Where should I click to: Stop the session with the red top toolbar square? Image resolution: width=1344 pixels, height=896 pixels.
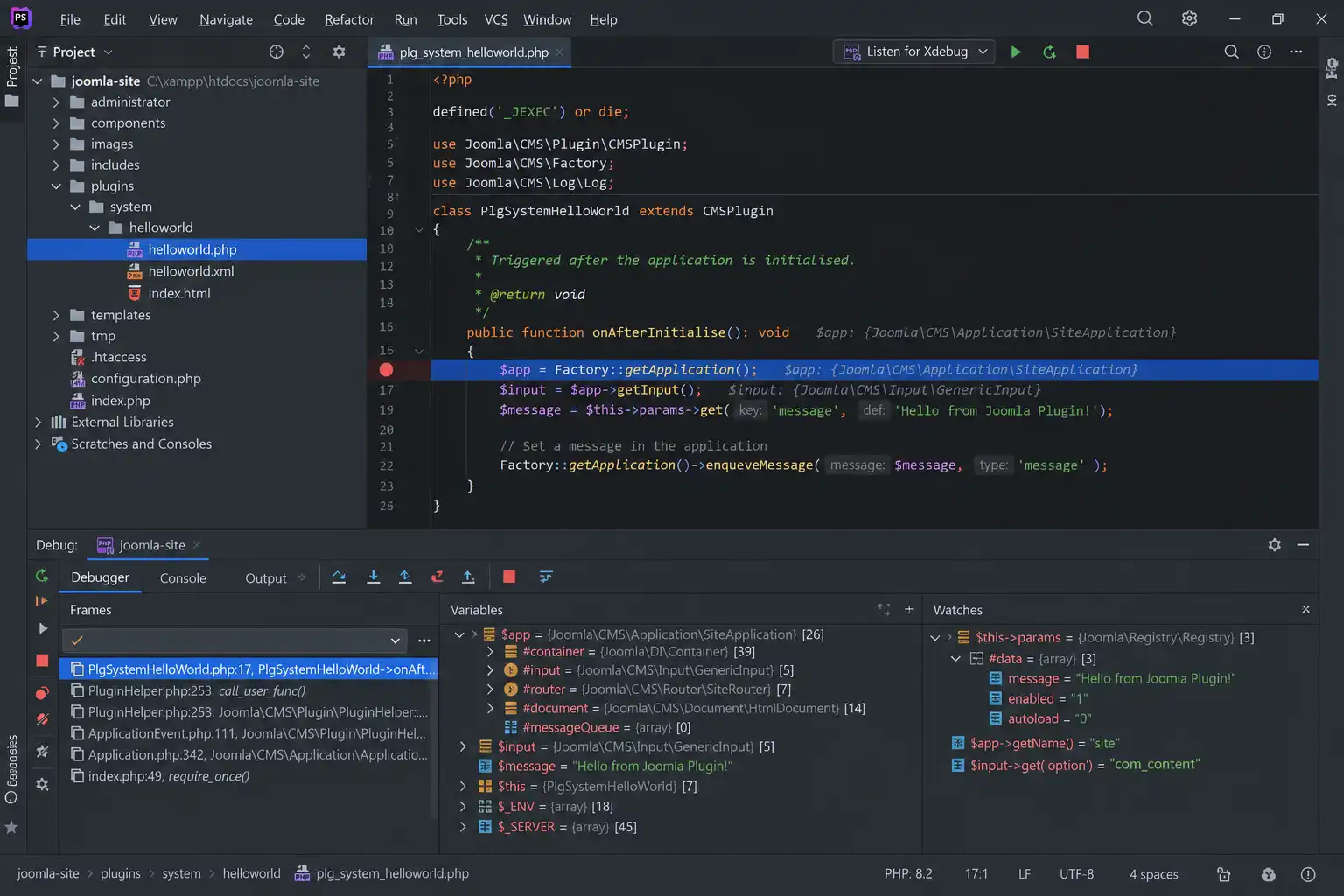pos(1082,52)
